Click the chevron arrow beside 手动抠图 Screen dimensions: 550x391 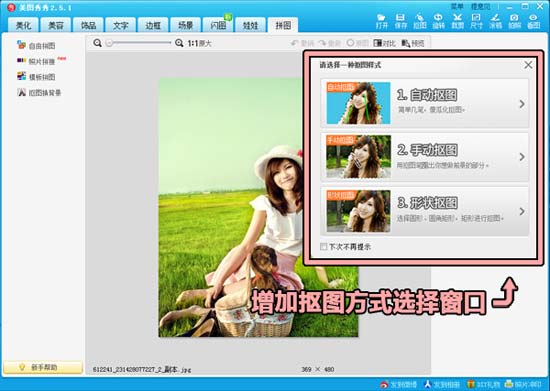522,157
